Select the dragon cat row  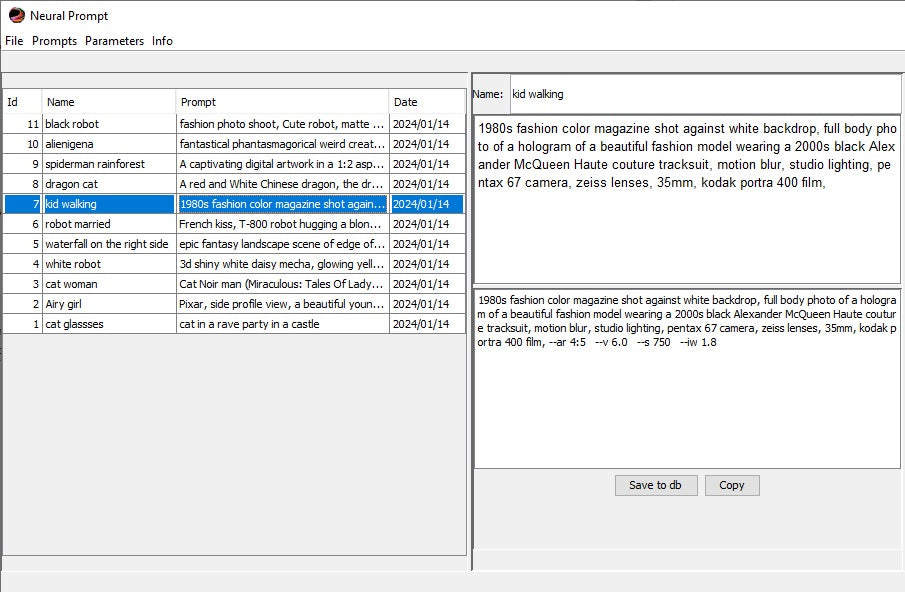pyautogui.click(x=108, y=184)
